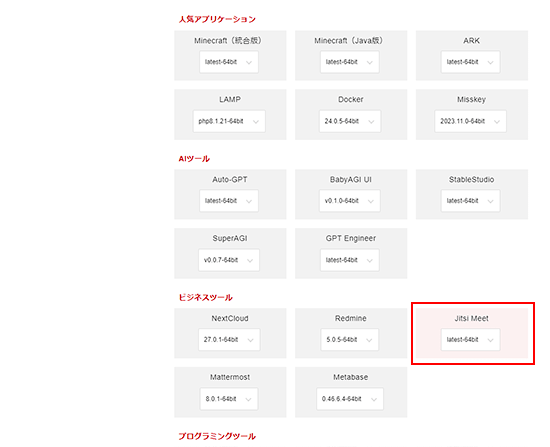The height and width of the screenshot is (447, 550).
Task: Open the NextCloud 27.0.1-64bit dropdown
Action: point(229,340)
